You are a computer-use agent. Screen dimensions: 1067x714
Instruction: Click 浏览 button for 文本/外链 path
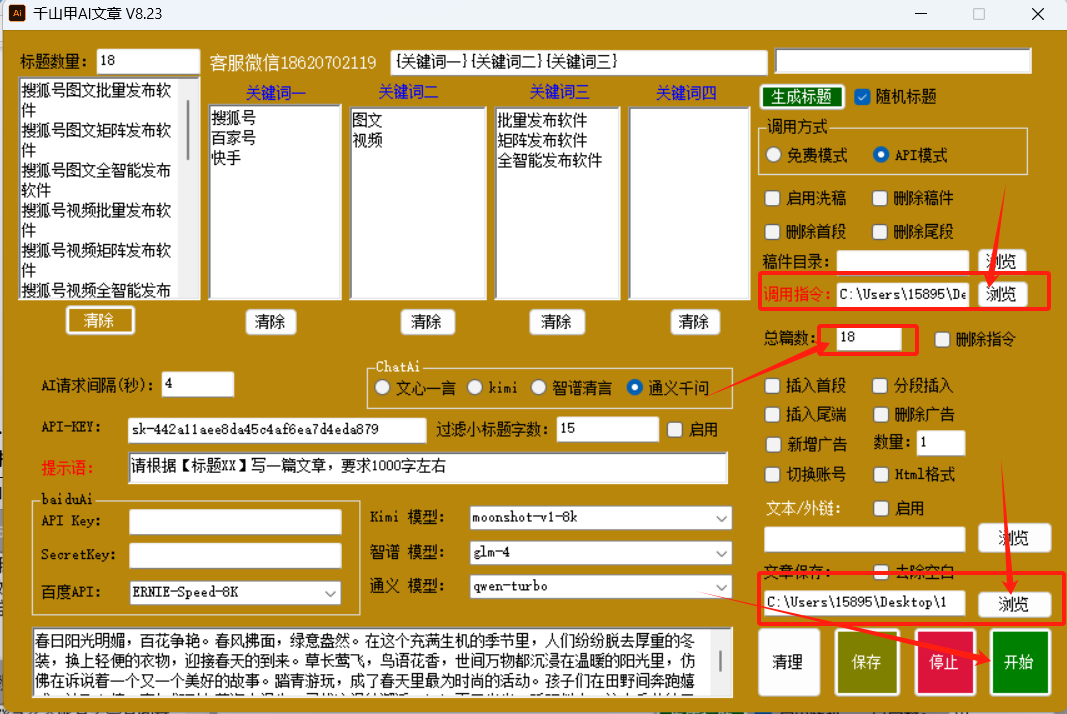click(x=1014, y=538)
